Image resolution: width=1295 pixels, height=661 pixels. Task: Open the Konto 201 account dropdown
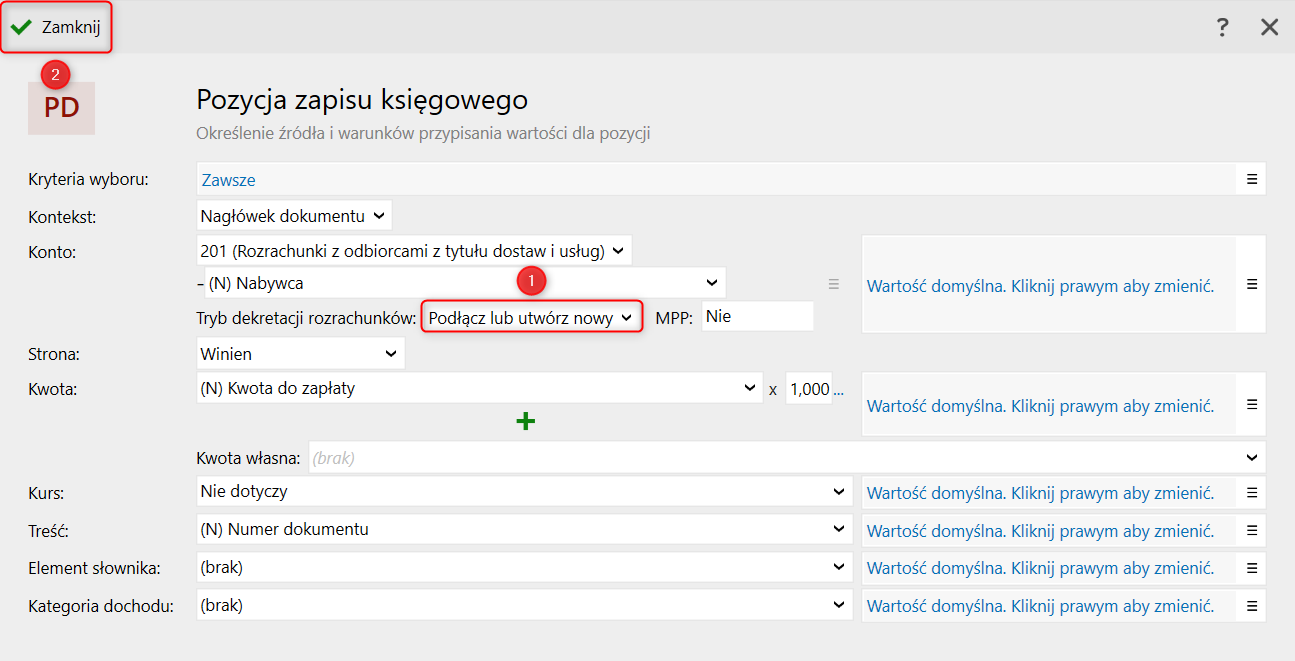414,250
